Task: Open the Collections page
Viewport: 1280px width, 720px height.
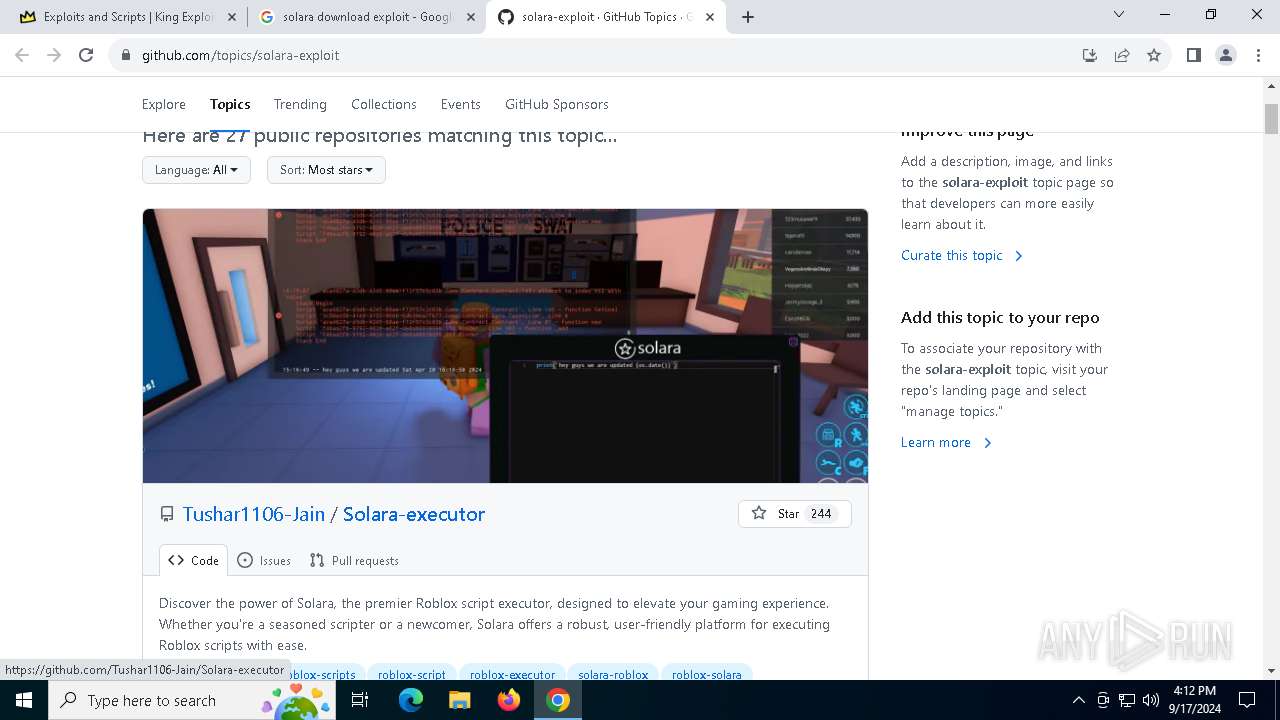Action: click(384, 104)
